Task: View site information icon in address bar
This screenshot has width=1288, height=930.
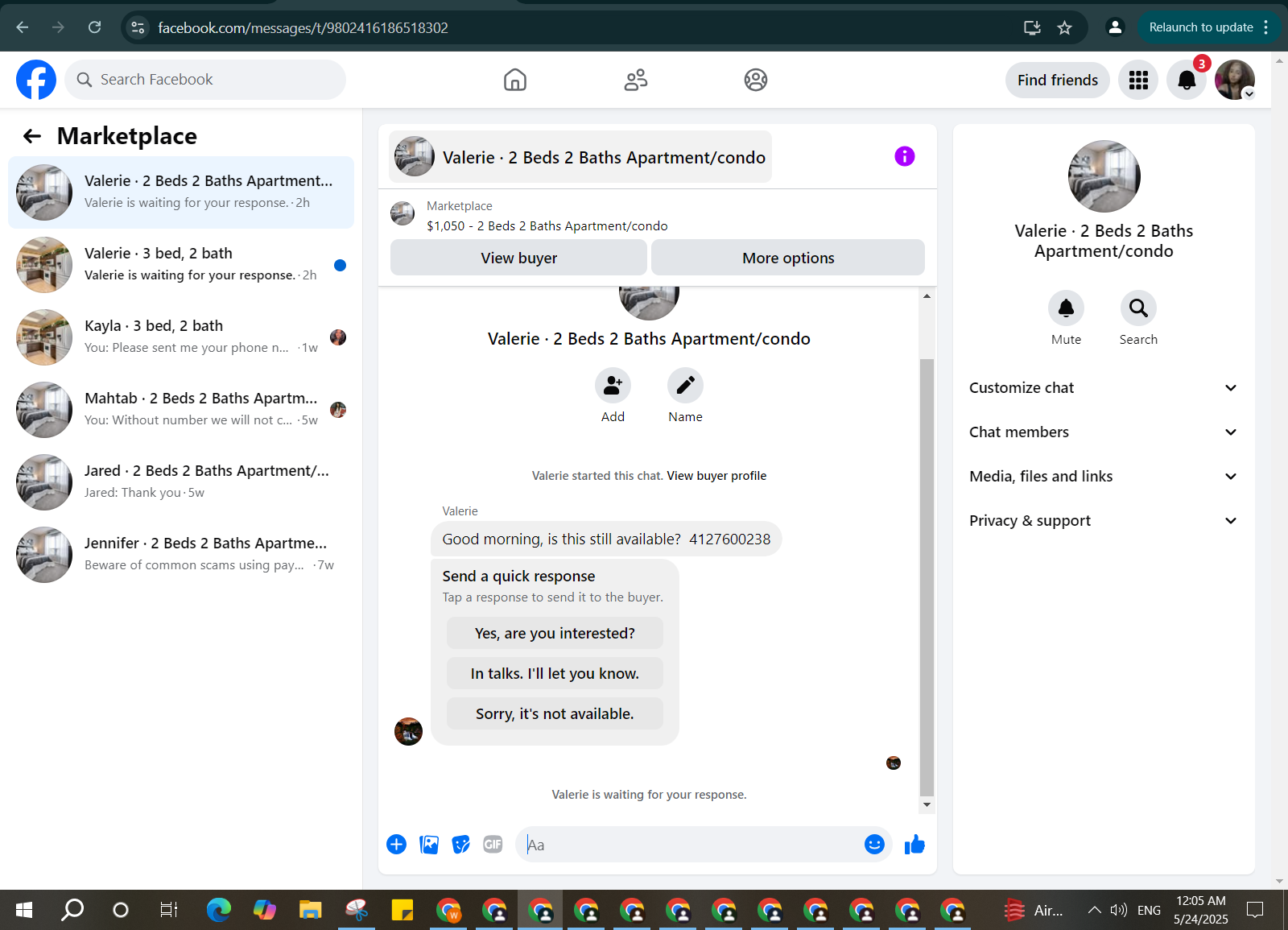Action: coord(138,27)
